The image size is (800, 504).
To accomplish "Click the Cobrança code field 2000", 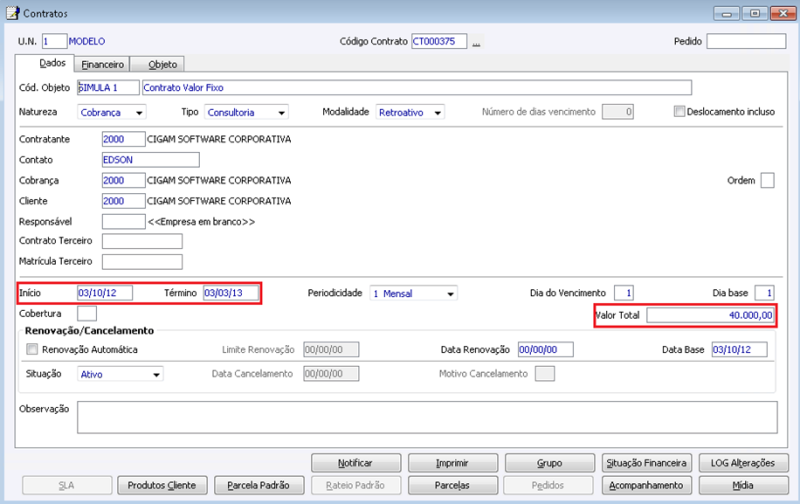I will click(x=123, y=180).
